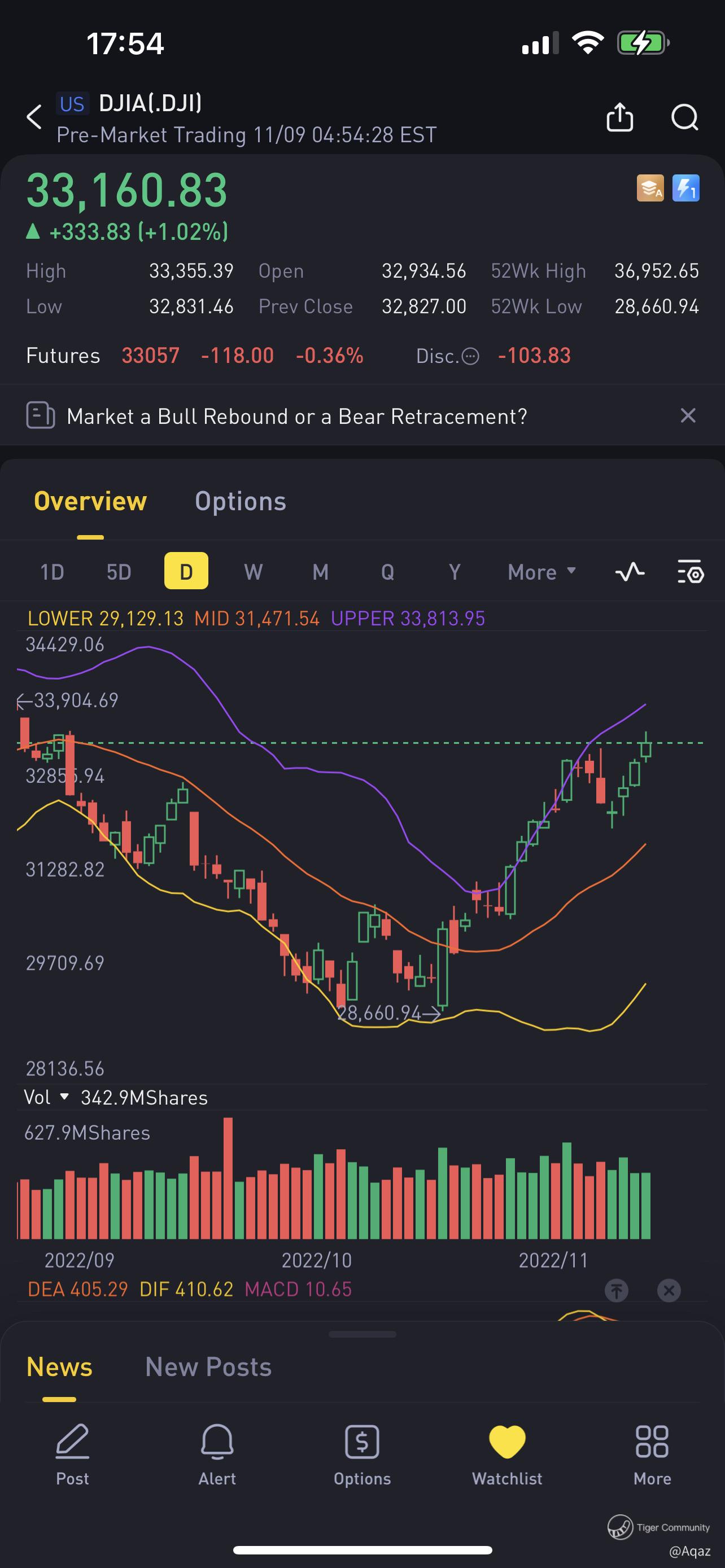Tap the DJIA(.DJI) ticker title

tap(150, 103)
